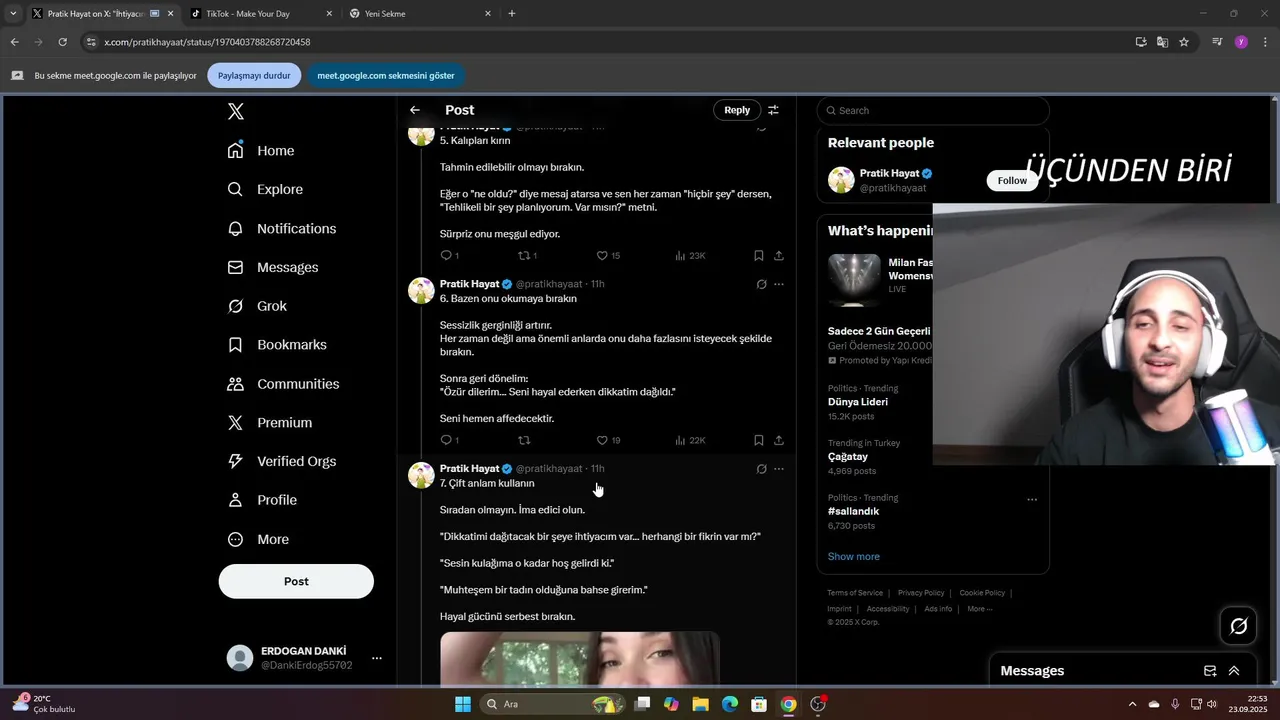Open the image attached to tweet 7
The height and width of the screenshot is (720, 1280).
pyautogui.click(x=580, y=658)
